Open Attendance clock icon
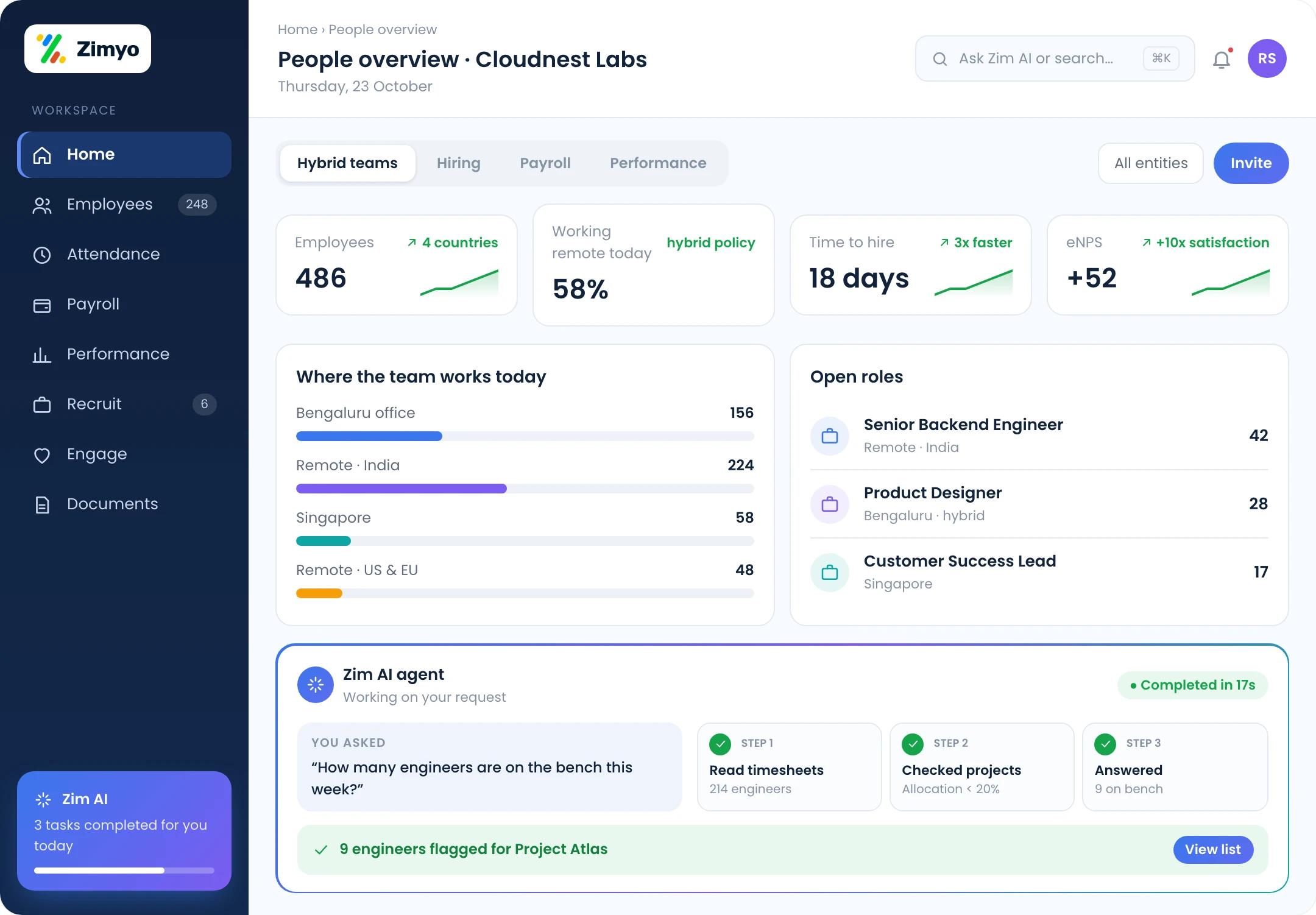1316x915 pixels. pos(42,255)
